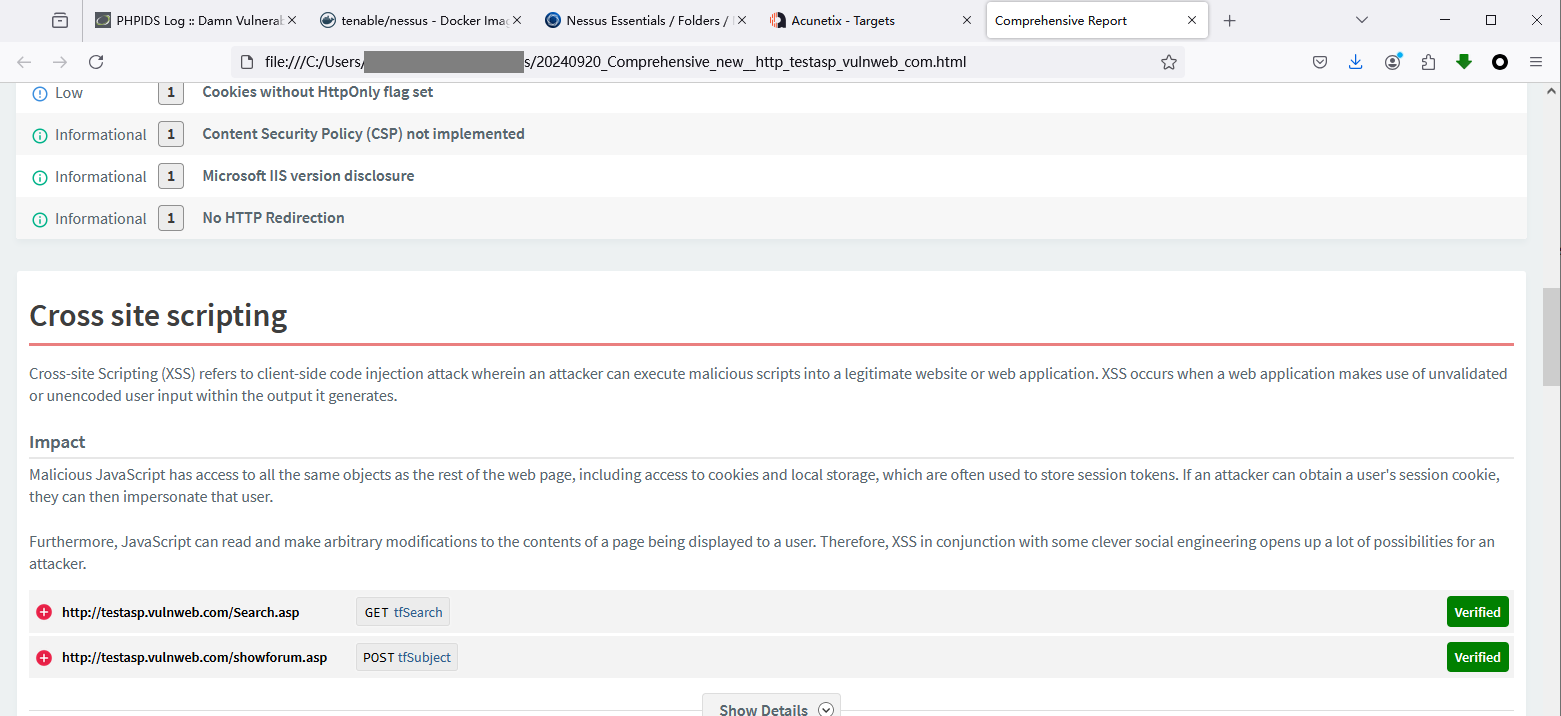Expand Show Details section
Screen dimensions: 1561x716
click(x=771, y=708)
